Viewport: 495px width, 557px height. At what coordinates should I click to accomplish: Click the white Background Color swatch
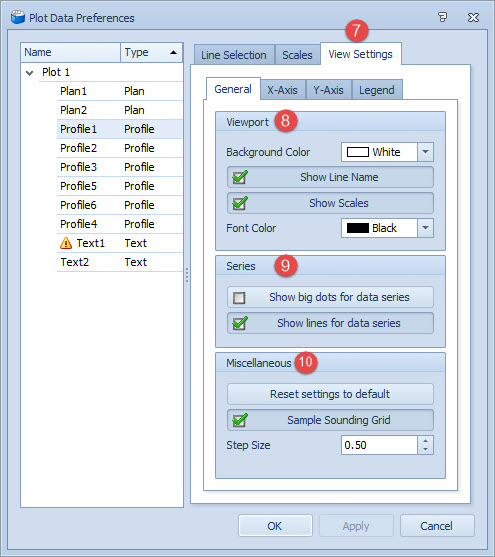357,152
